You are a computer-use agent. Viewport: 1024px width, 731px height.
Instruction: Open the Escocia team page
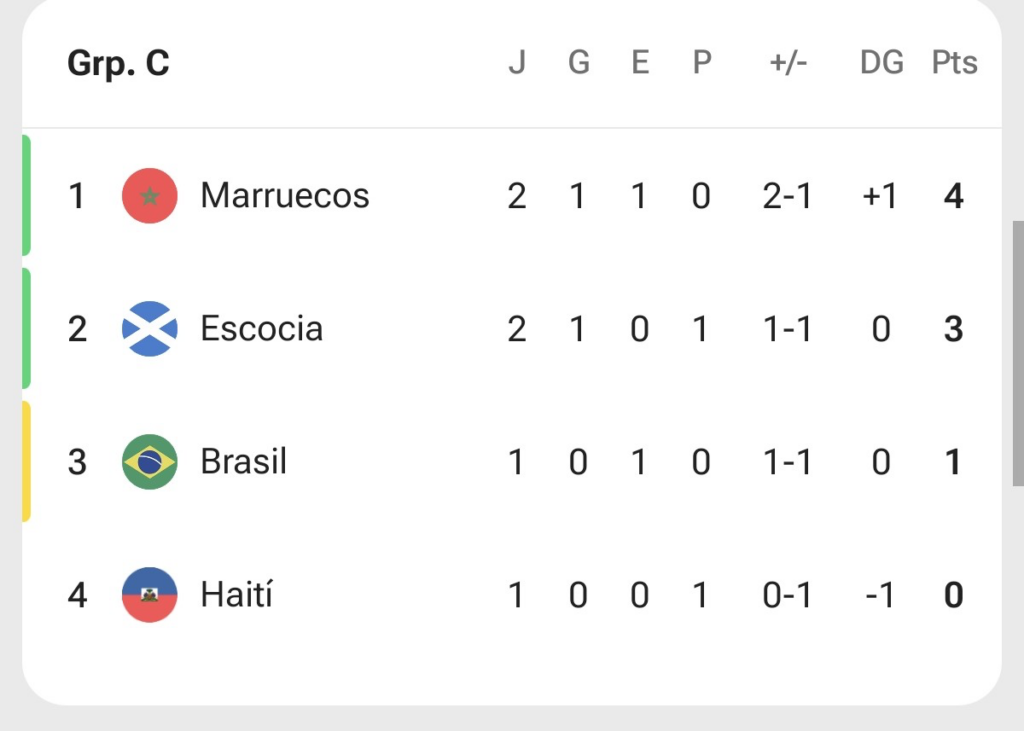click(x=262, y=329)
